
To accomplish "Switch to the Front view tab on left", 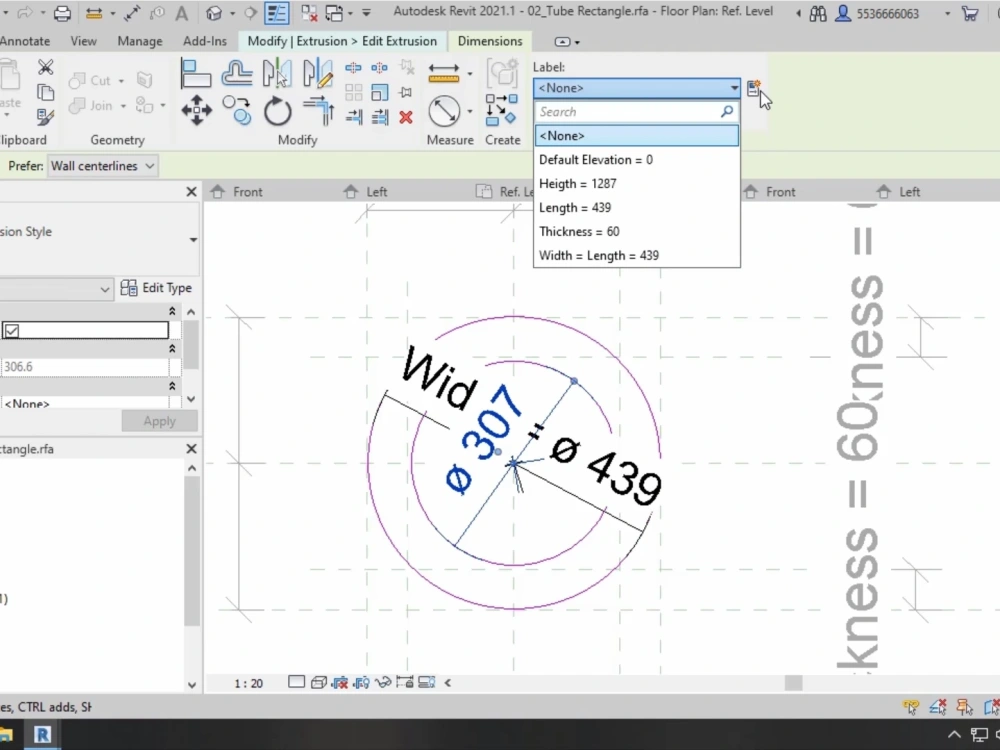I will 247,192.
